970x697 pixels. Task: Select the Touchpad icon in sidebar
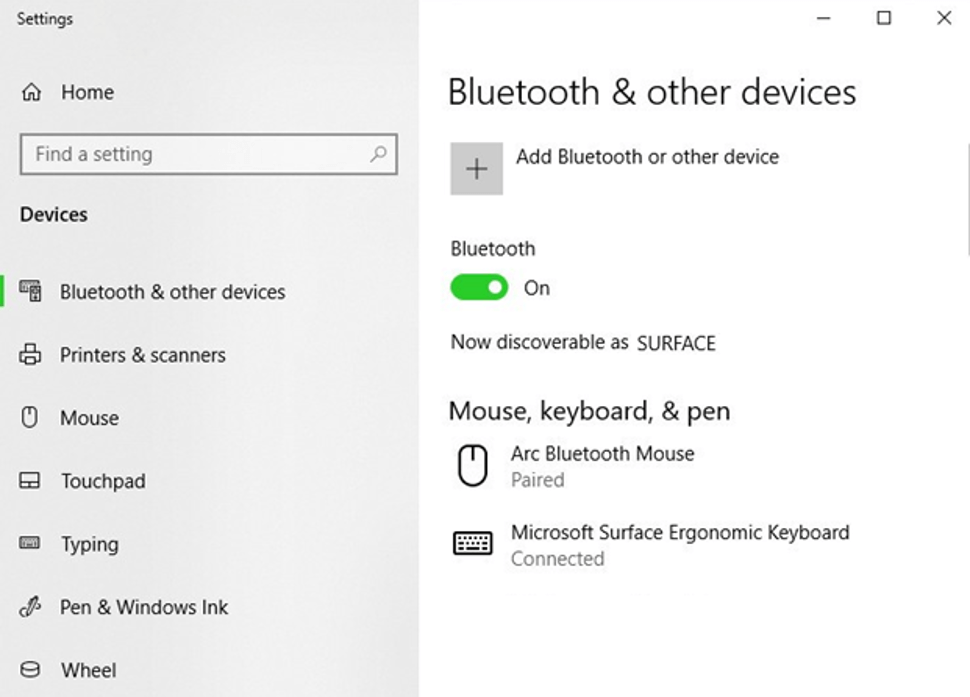[32, 481]
